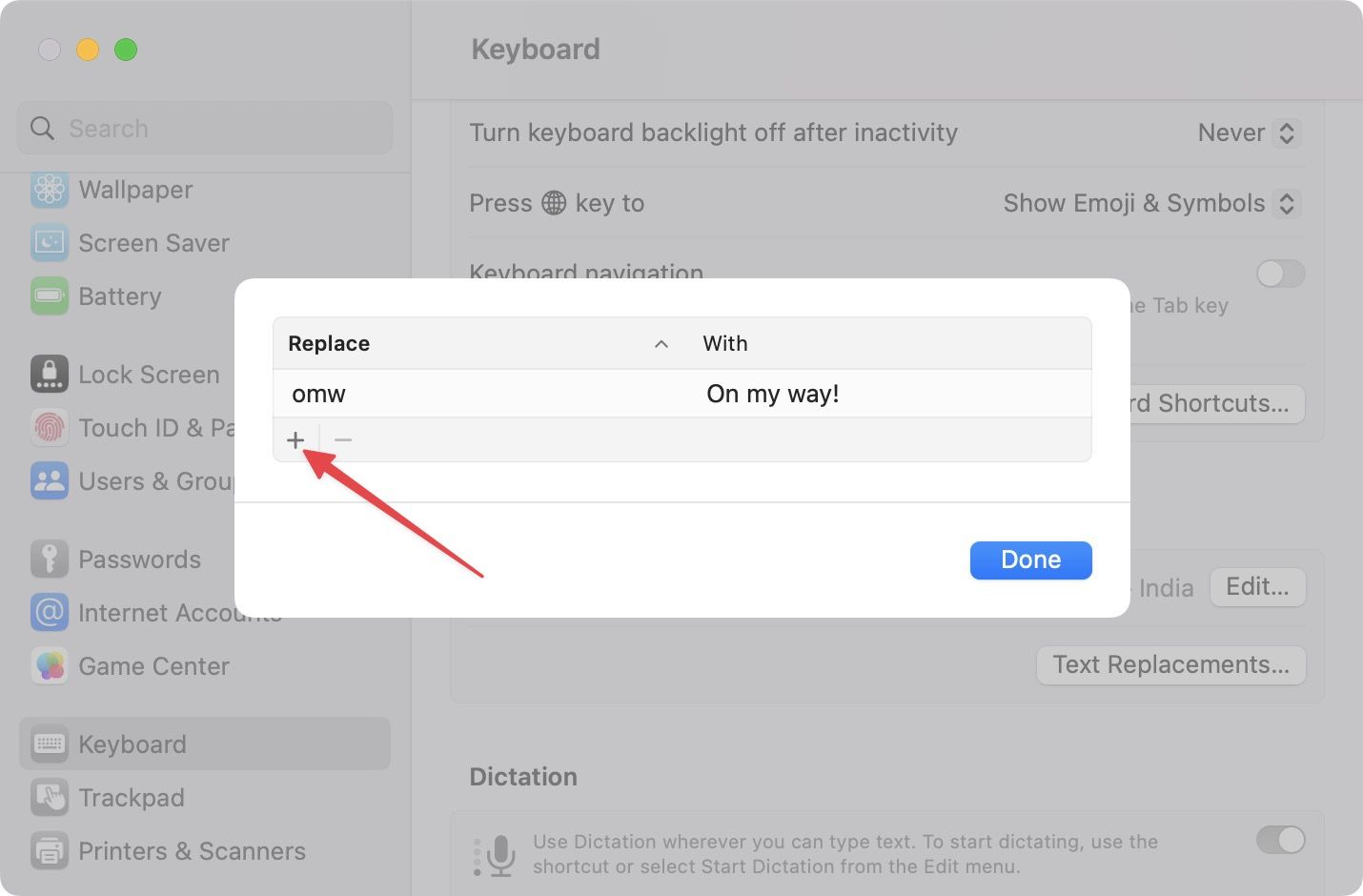Screen dimensions: 1363x896
Task: Open Printers & Scanners icon
Action: point(50,851)
